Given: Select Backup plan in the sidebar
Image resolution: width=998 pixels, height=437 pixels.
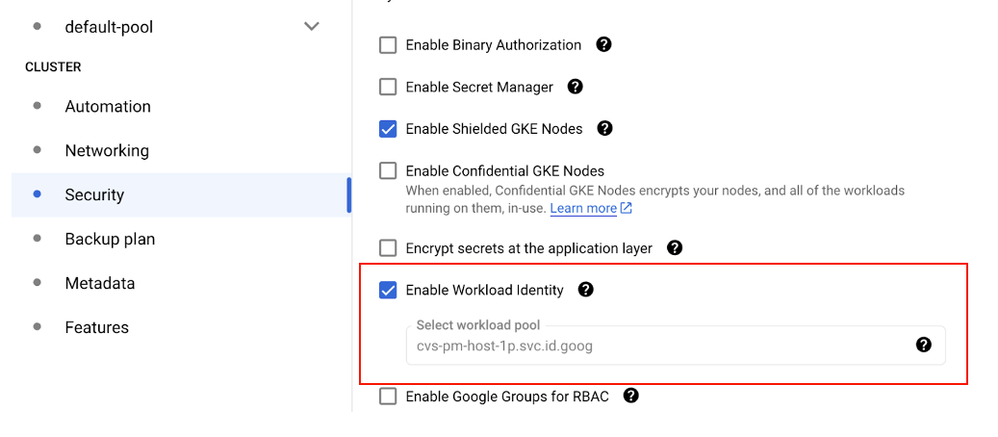Looking at the screenshot, I should click(110, 239).
